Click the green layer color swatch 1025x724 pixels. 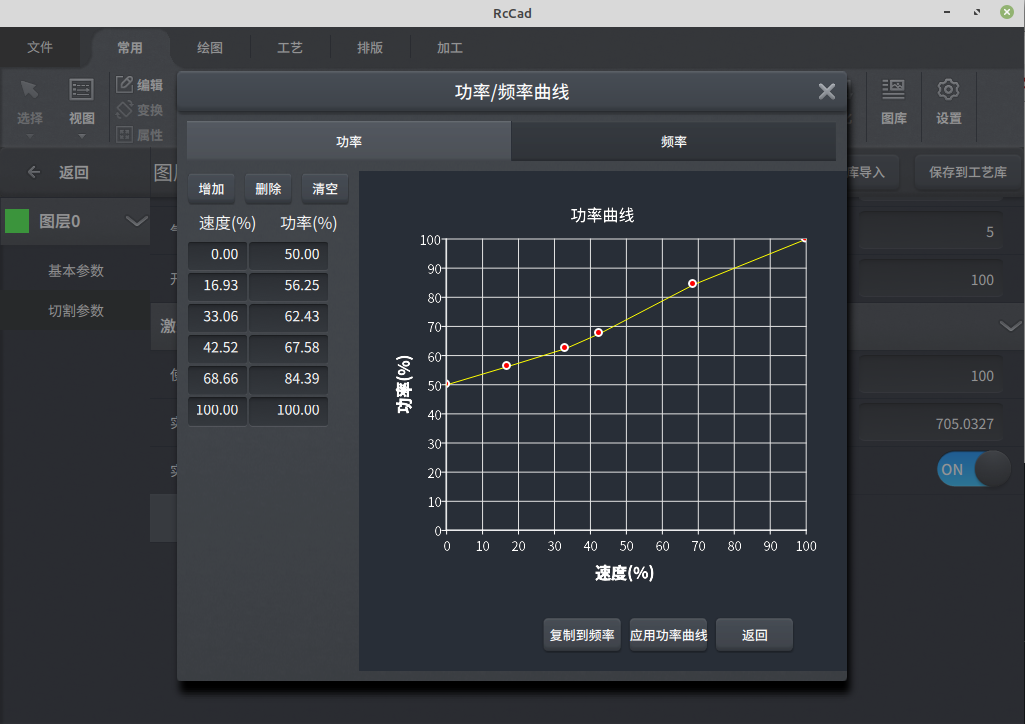pyautogui.click(x=16, y=221)
